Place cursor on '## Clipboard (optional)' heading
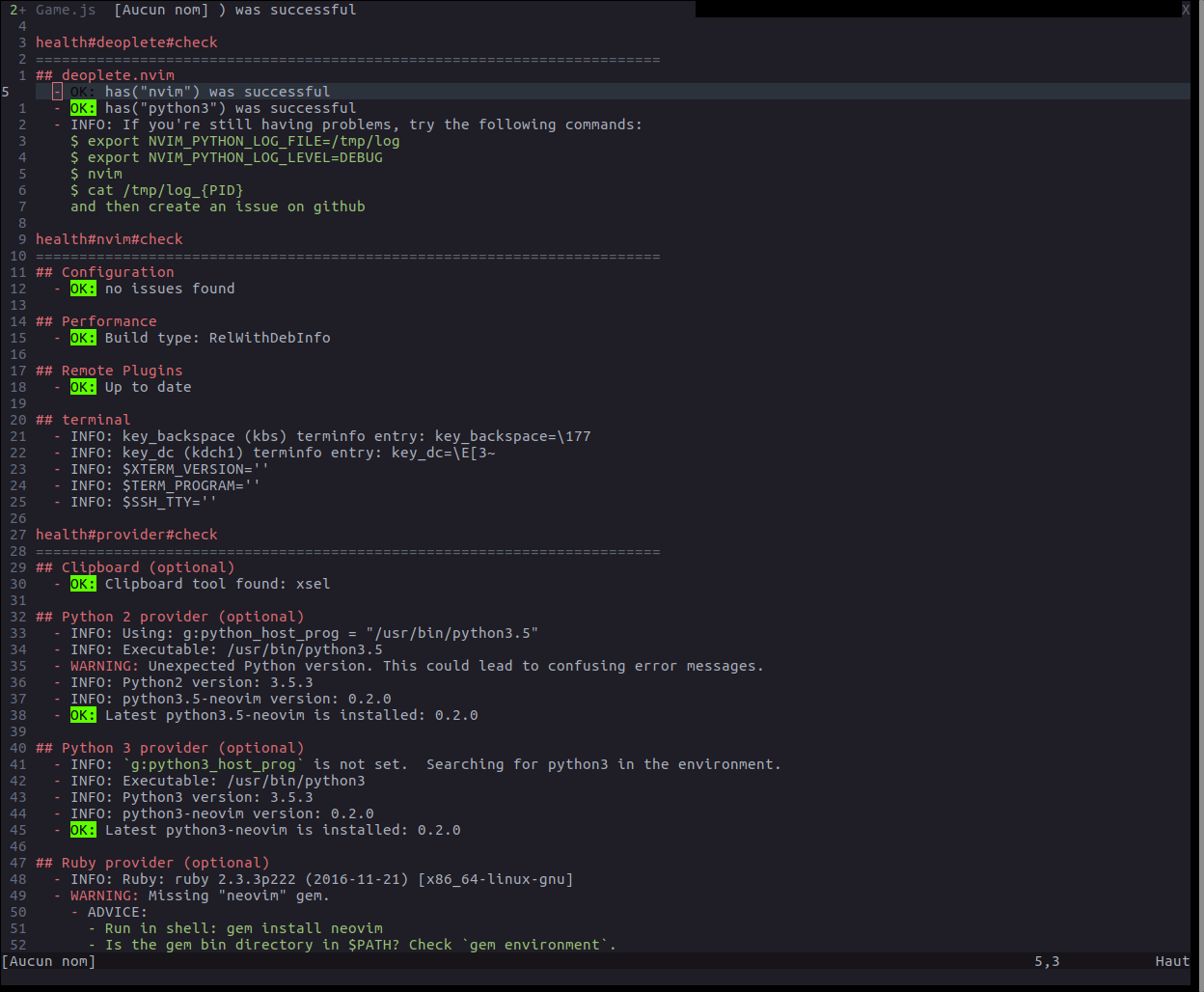This screenshot has width=1204, height=992. coord(135,567)
